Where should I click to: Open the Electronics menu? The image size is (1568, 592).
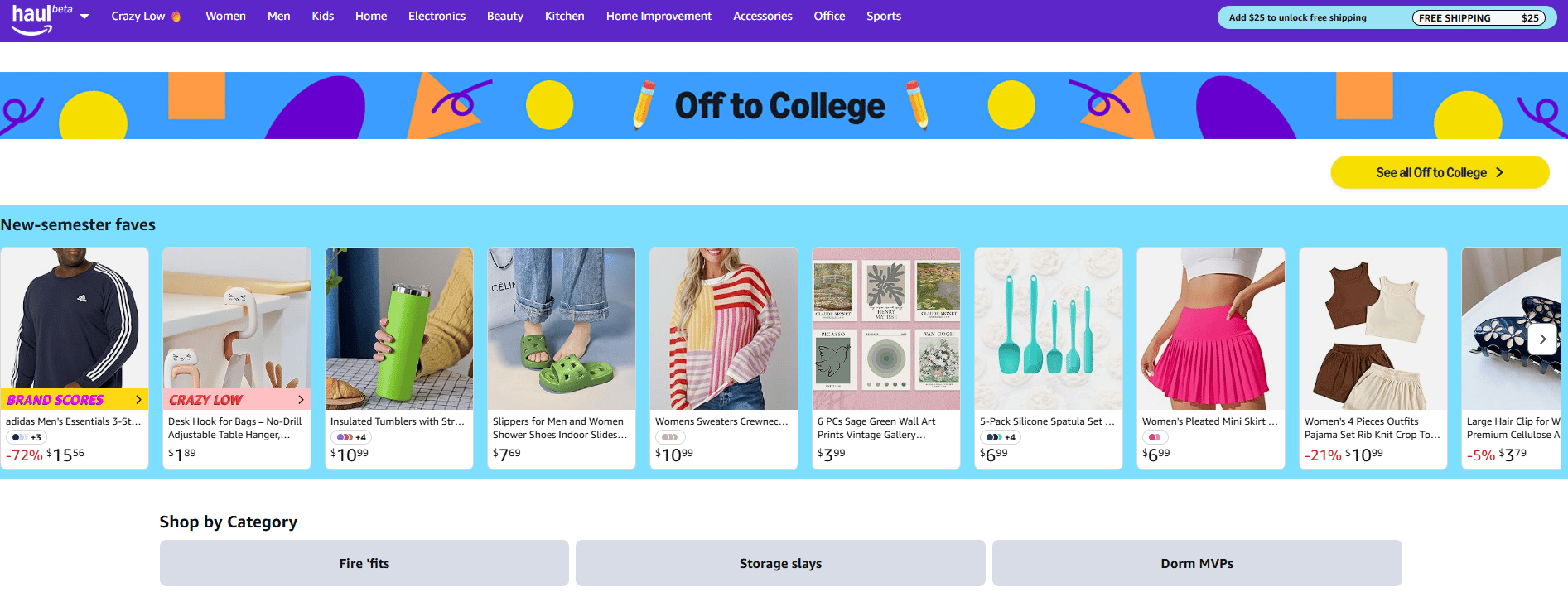pos(437,17)
